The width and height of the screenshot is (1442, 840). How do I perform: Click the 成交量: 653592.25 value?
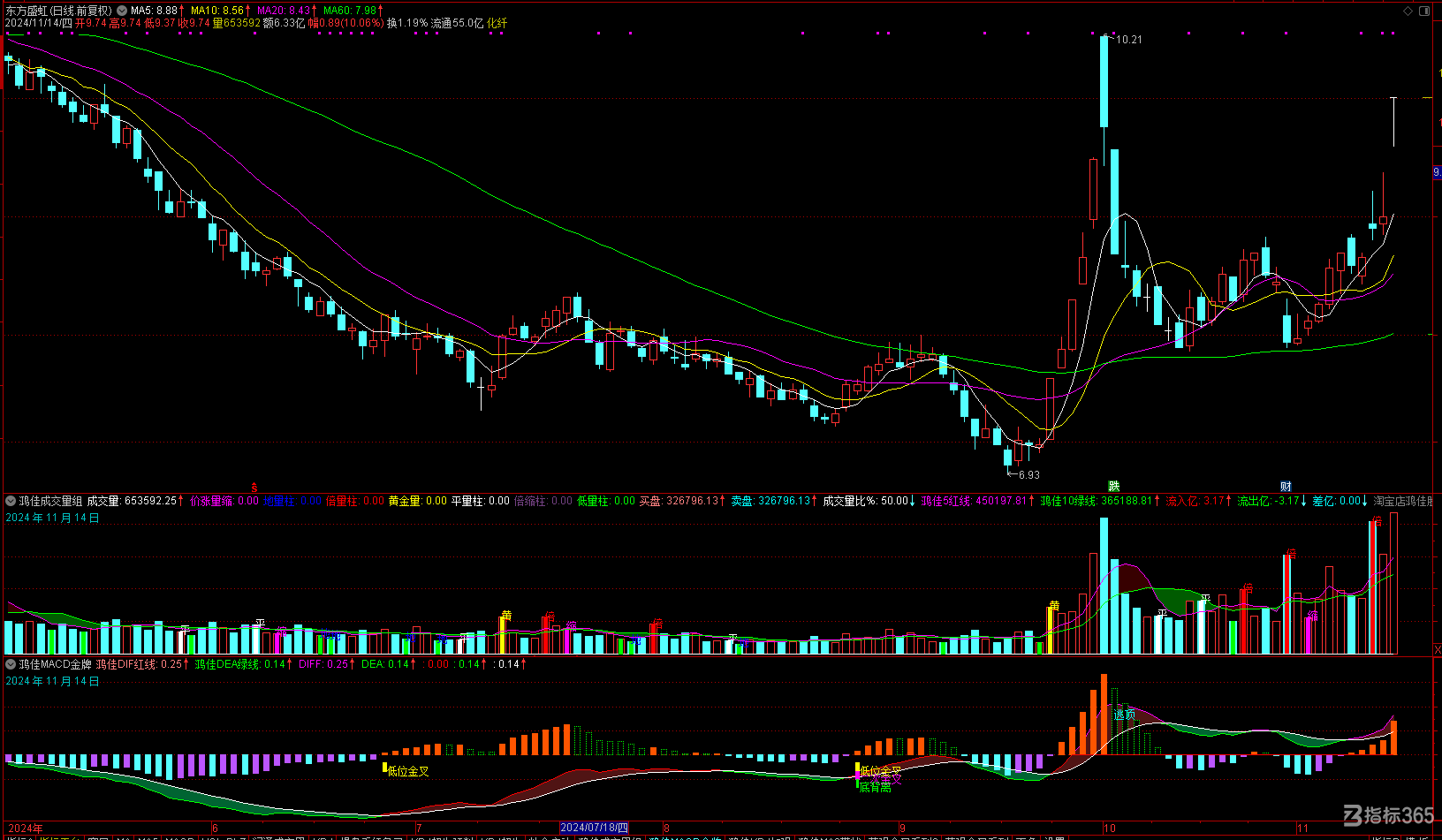(x=132, y=501)
